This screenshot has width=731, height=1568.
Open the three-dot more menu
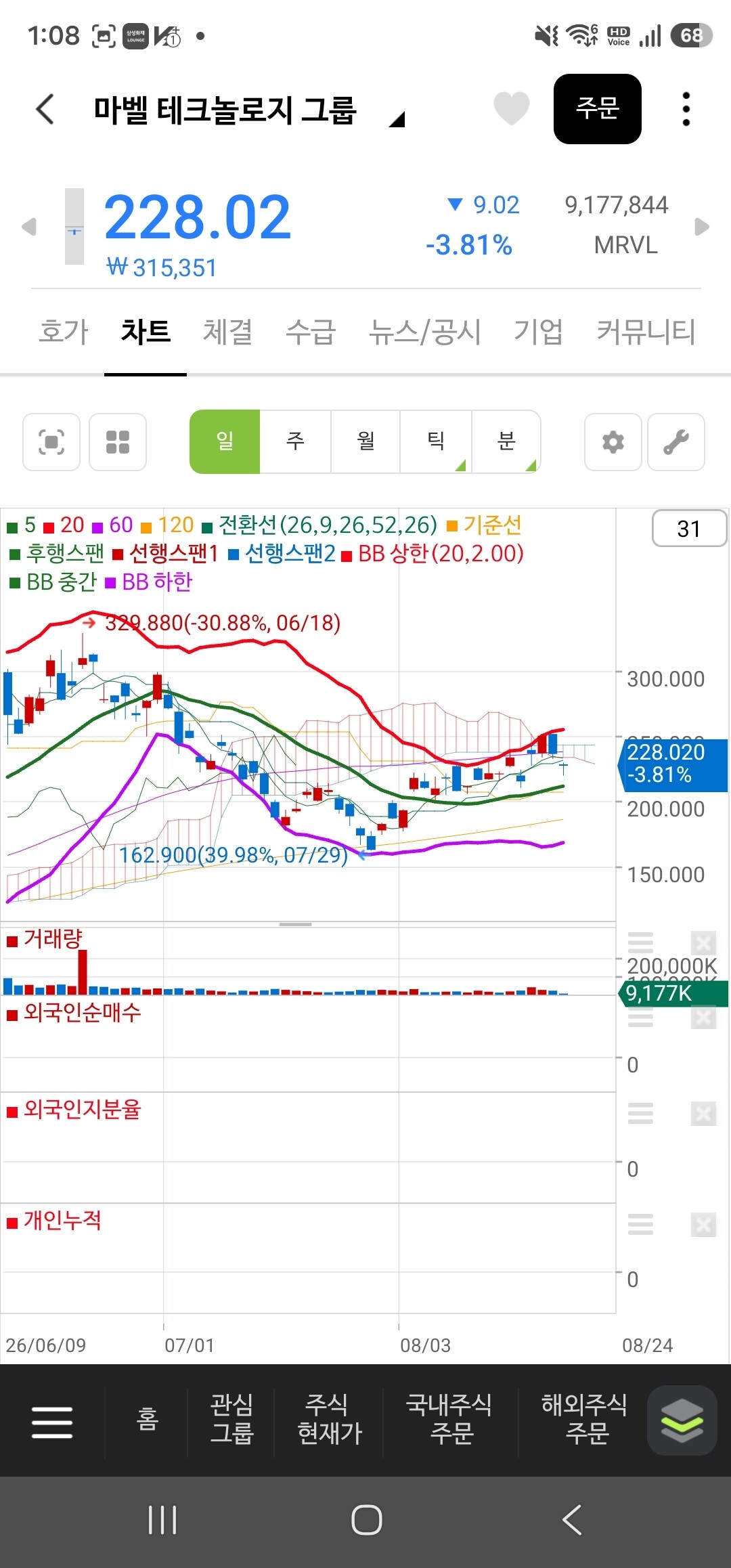[686, 109]
